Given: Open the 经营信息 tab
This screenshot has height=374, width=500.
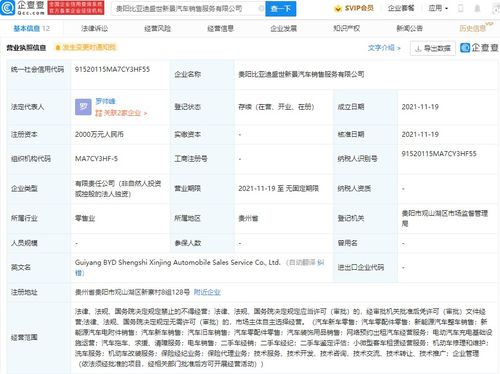Looking at the screenshot, I should click(x=220, y=29).
